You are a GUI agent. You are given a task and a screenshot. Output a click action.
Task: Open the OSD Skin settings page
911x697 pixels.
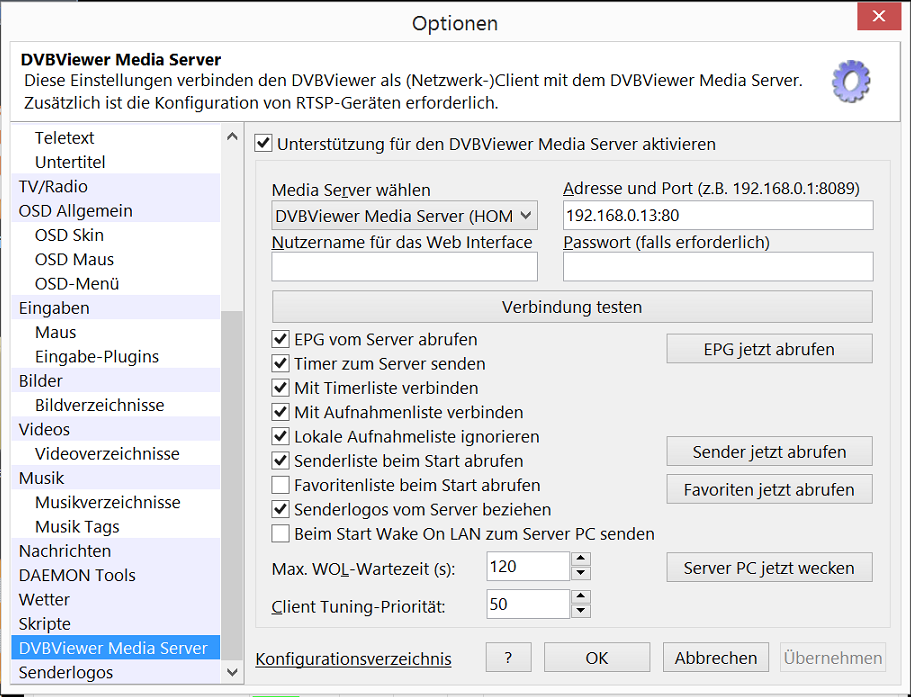pos(69,235)
